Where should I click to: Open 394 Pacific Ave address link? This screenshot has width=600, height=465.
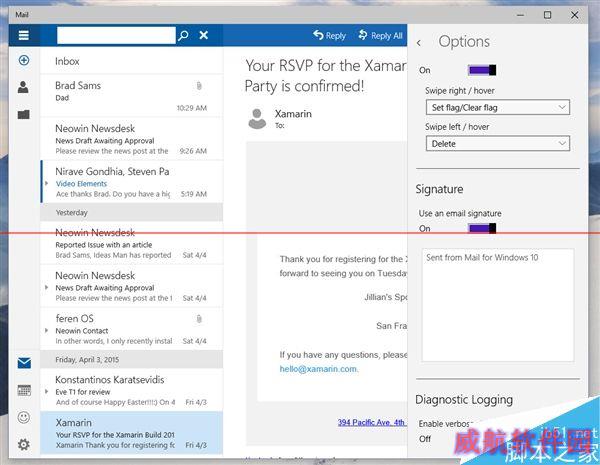click(x=371, y=422)
